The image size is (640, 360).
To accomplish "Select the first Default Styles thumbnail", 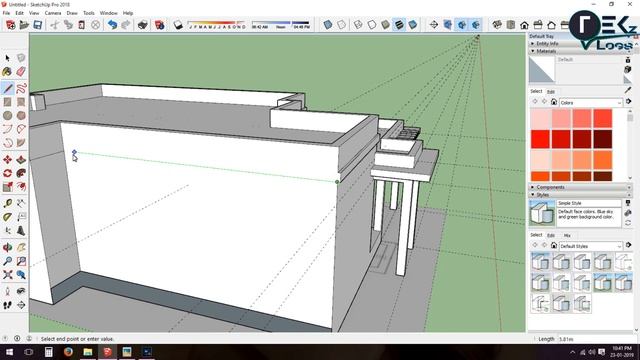I will (x=540, y=261).
